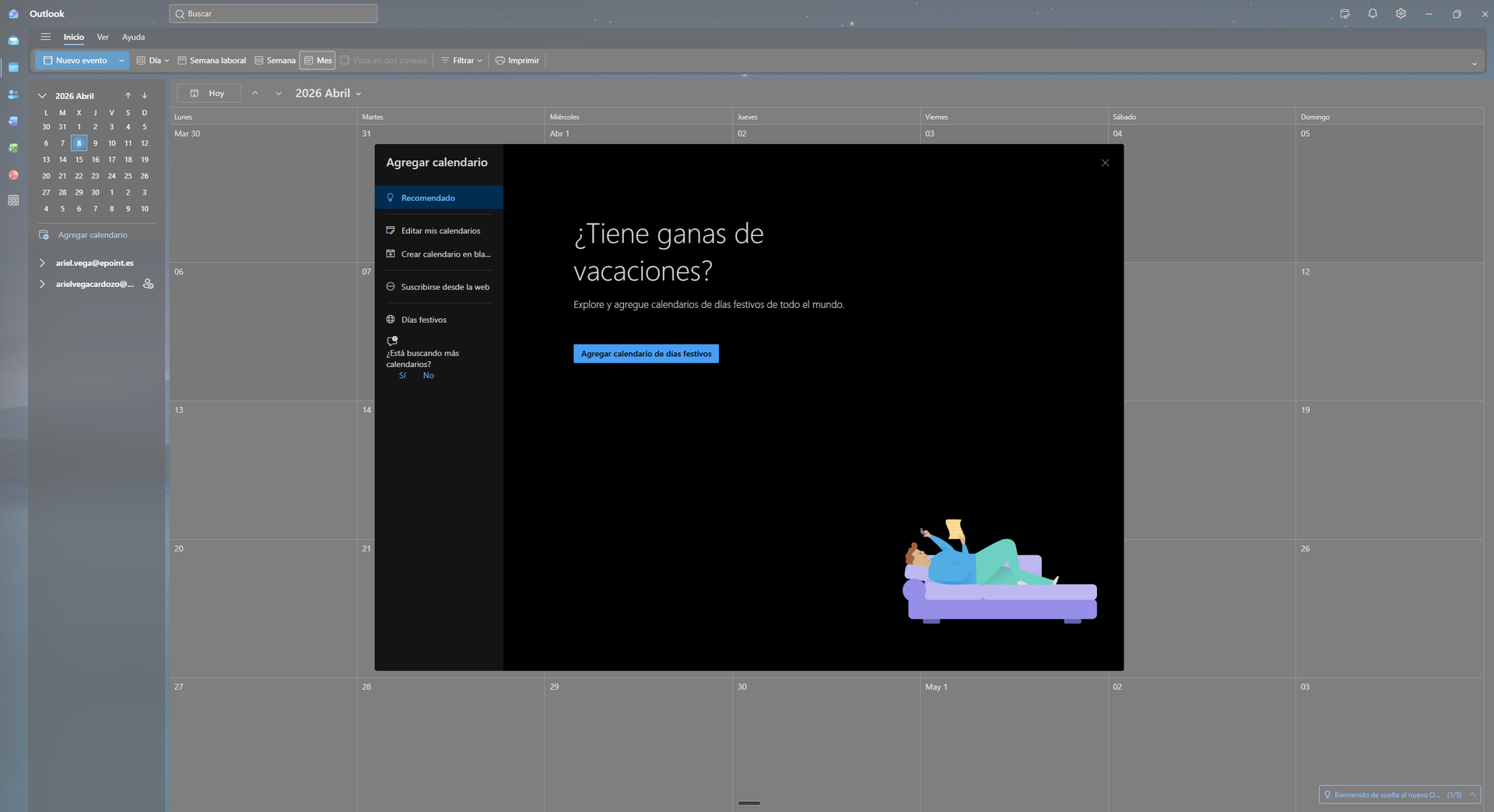
Task: Open the notifications bell
Action: tap(1373, 14)
